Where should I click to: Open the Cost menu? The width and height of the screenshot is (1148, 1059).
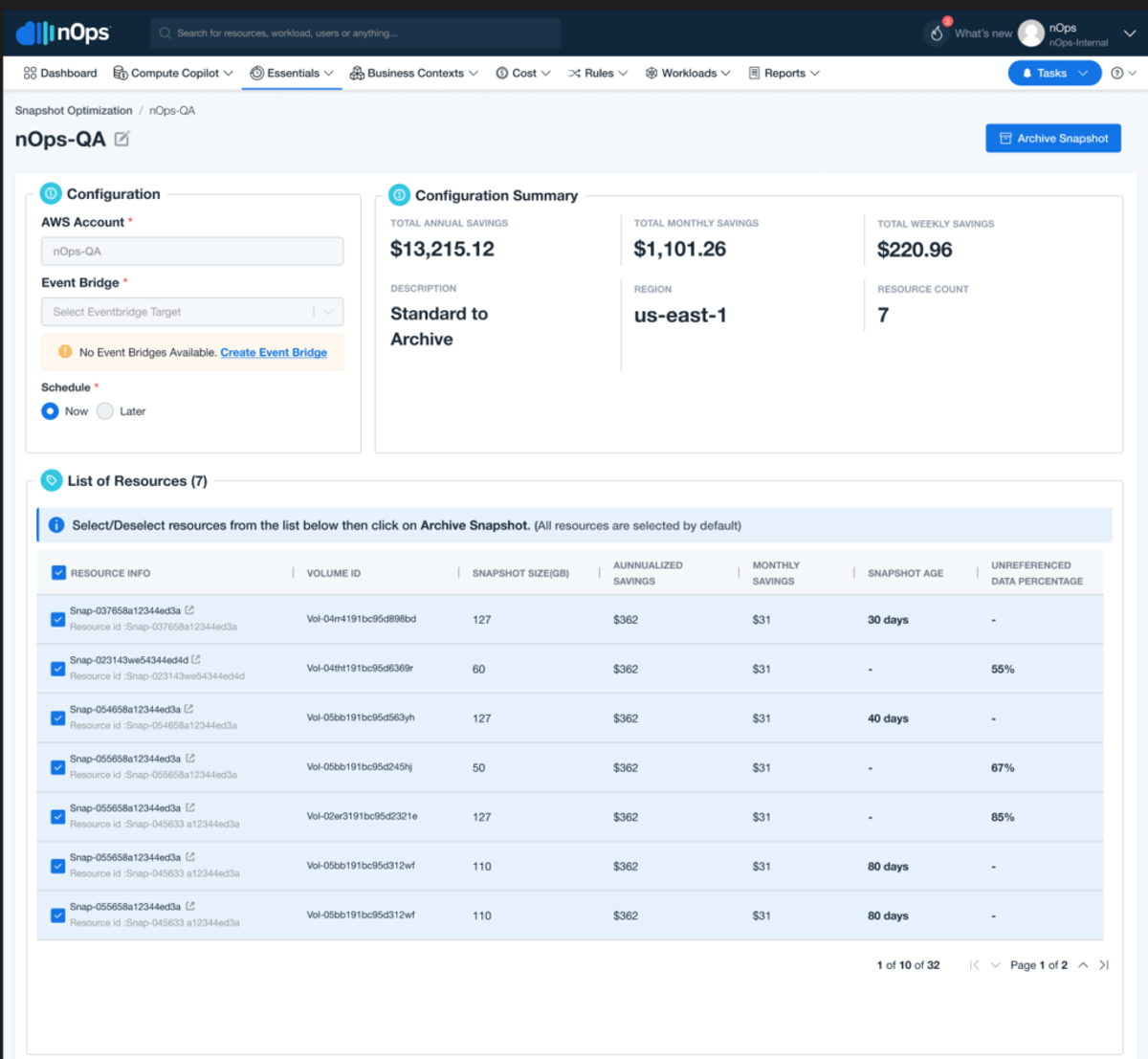click(523, 73)
